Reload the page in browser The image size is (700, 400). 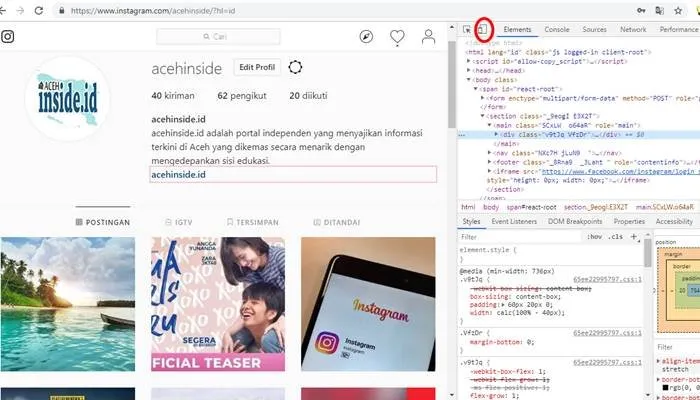pyautogui.click(x=39, y=10)
